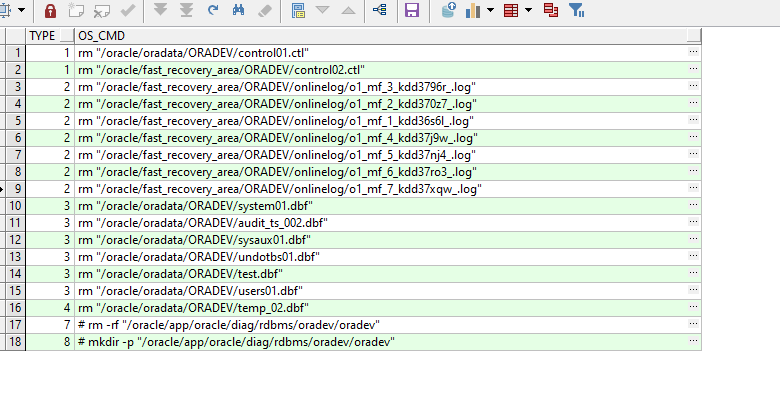Open the ellipsis button for control01.ctl row
The height and width of the screenshot is (396, 780).
[x=693, y=52]
